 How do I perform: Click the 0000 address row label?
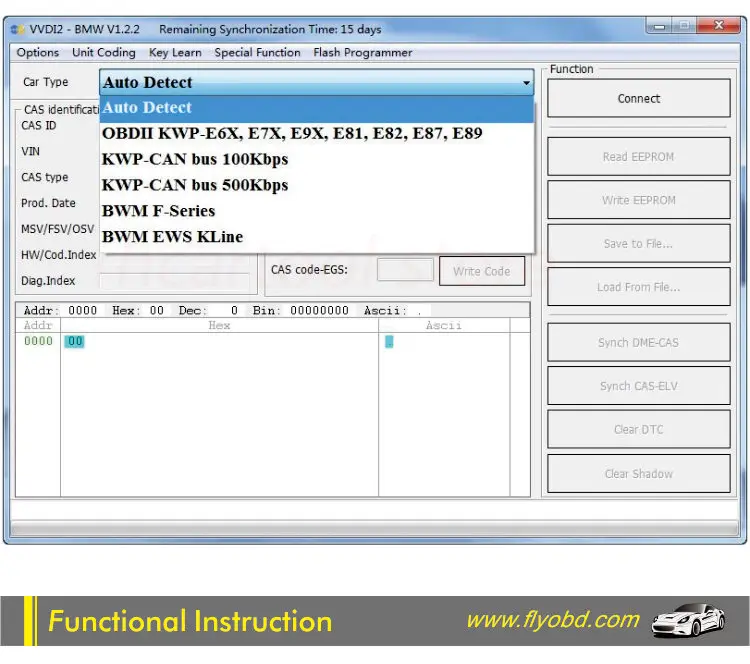tap(38, 341)
